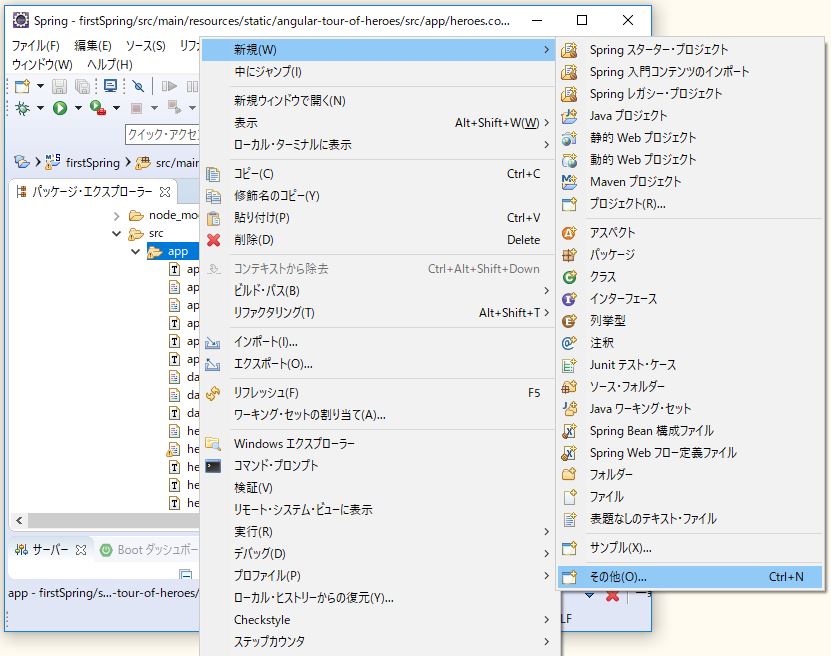Collapse the src folder tree node
831x656 pixels.
pos(117,233)
